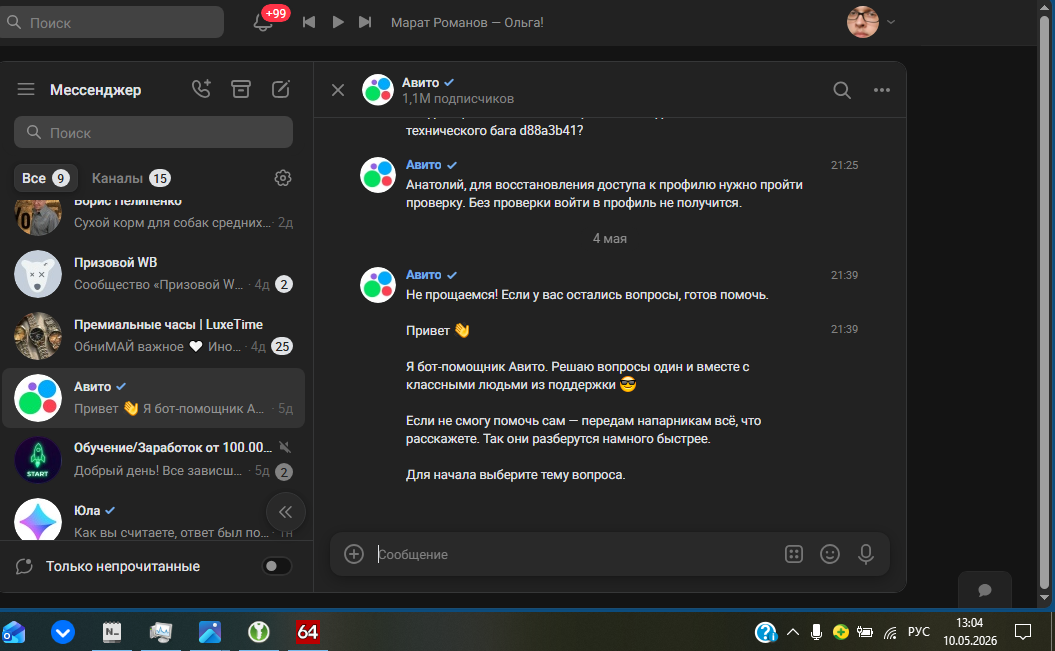
Task: Click the user avatar in top bar
Action: coord(863,22)
